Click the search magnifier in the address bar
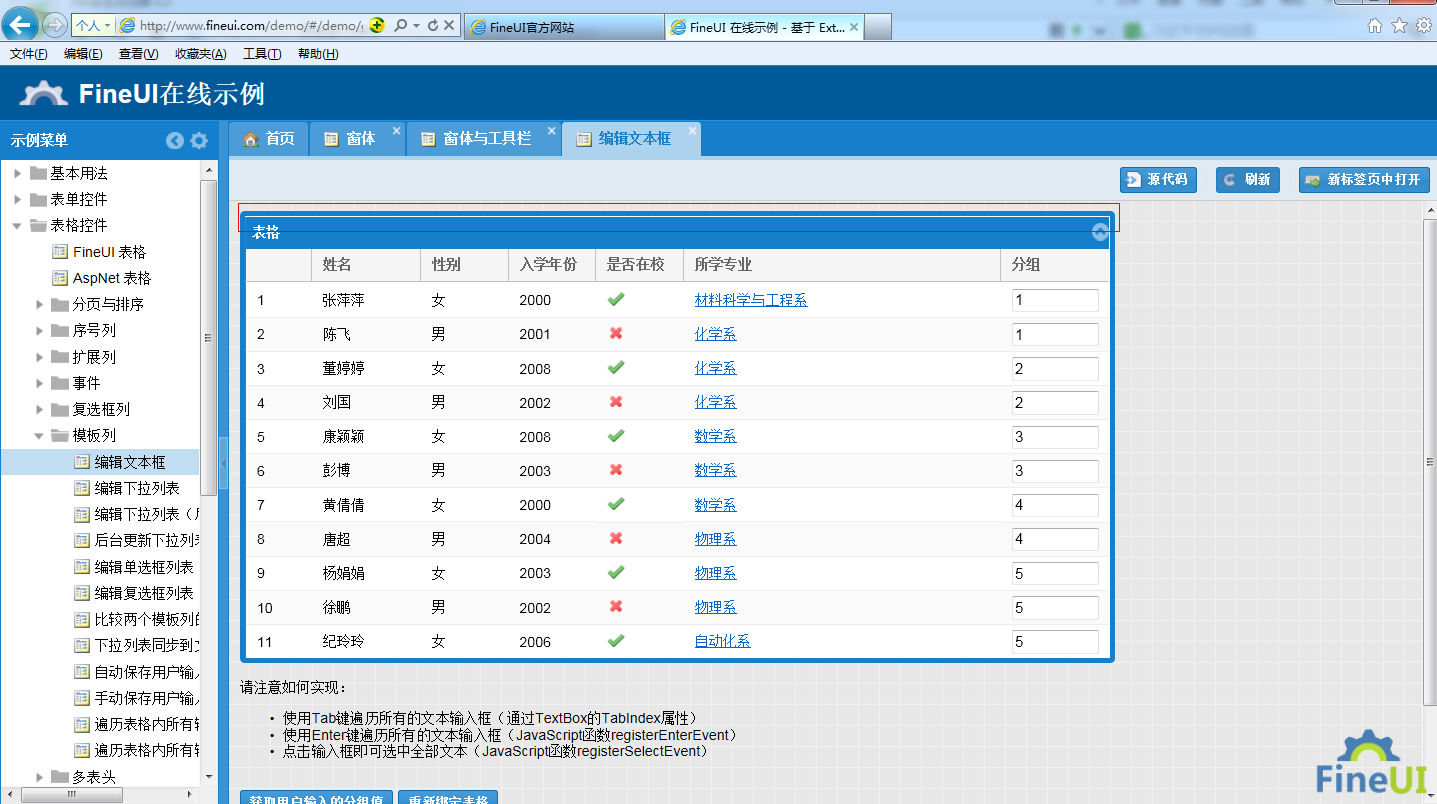This screenshot has width=1437, height=804. tap(400, 26)
